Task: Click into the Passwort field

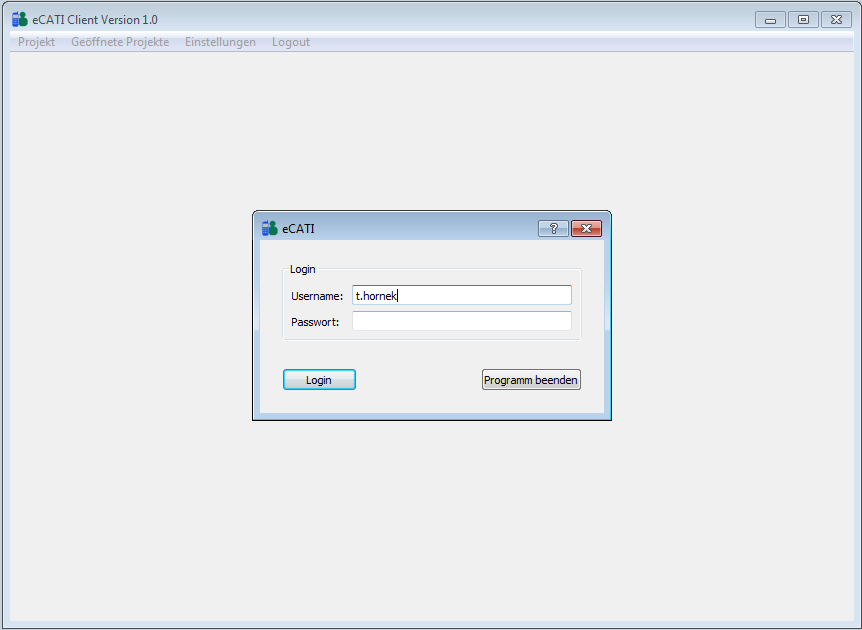Action: [461, 321]
